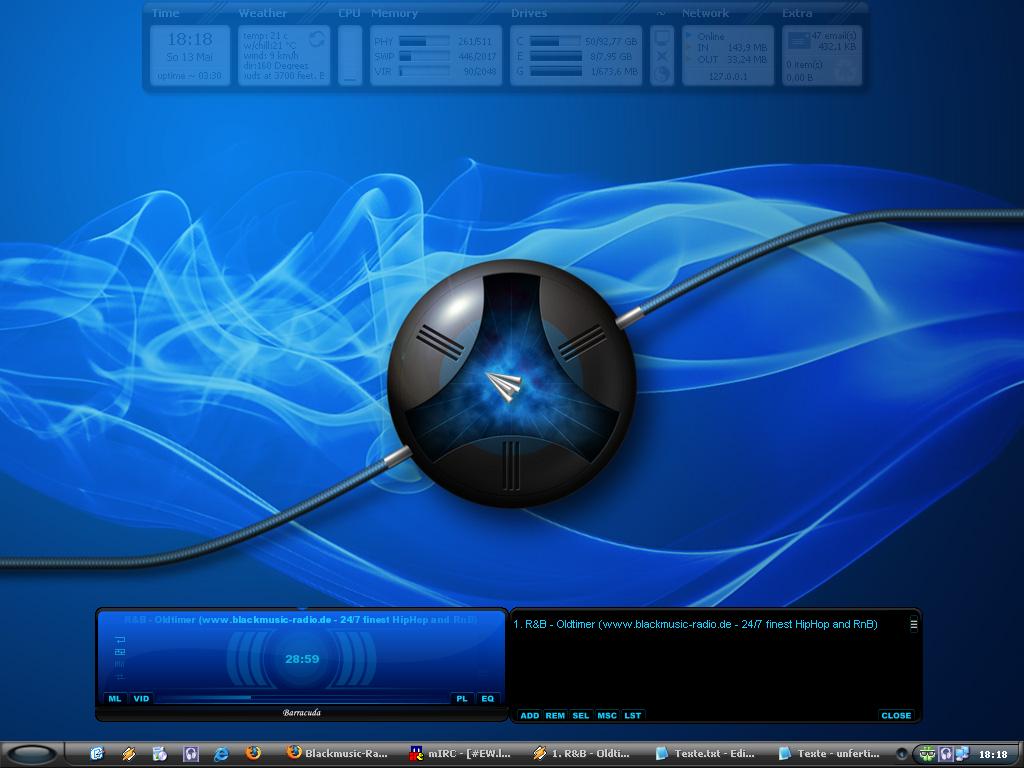1024x768 pixels.
Task: Open the headphones quick launch icon
Action: (x=191, y=754)
